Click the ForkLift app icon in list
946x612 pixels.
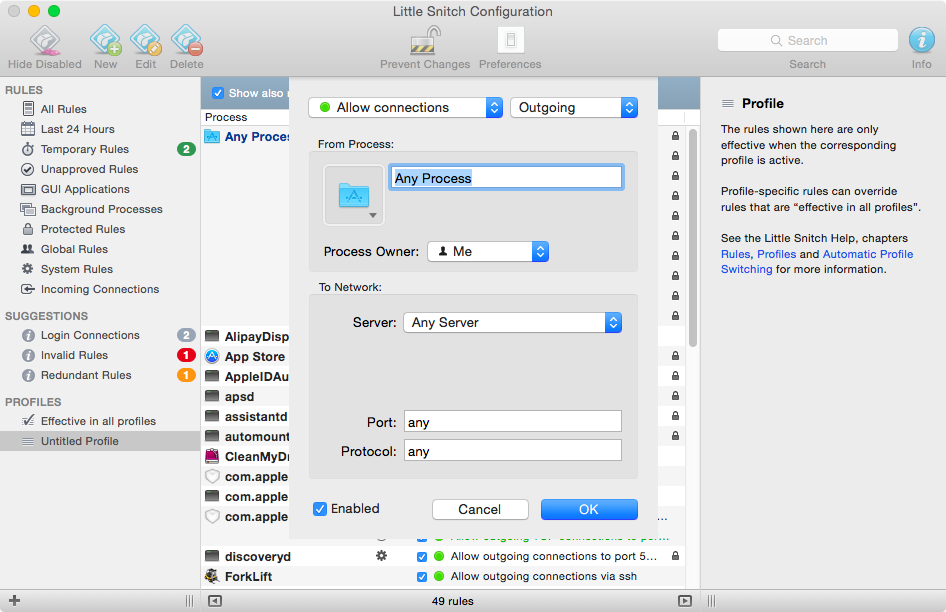[212, 576]
